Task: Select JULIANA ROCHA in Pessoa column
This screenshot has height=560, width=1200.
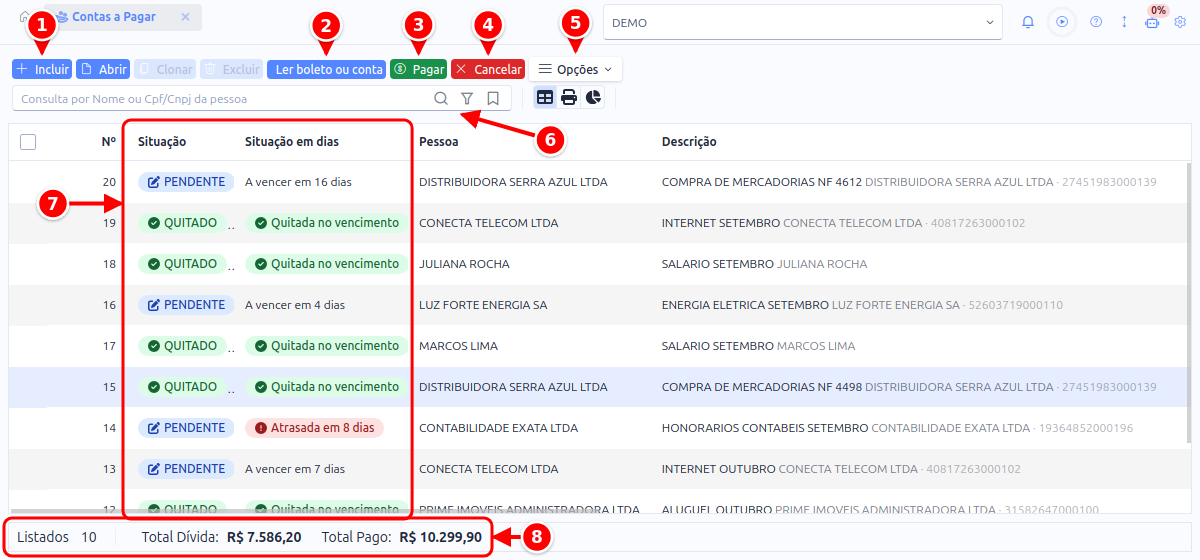Action: click(464, 264)
